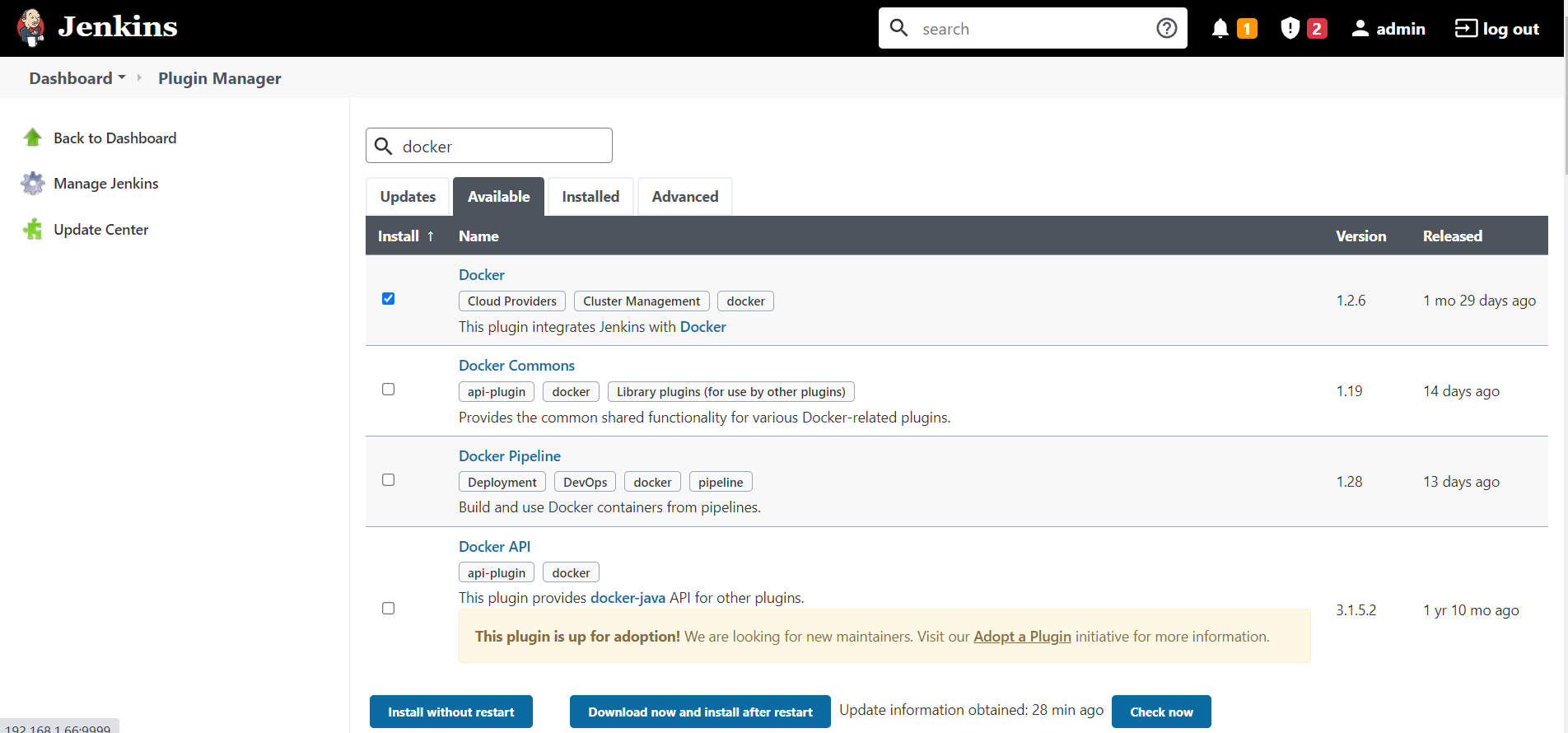Viewport: 1568px width, 733px height.
Task: Click the search help question mark icon
Action: point(1166,29)
